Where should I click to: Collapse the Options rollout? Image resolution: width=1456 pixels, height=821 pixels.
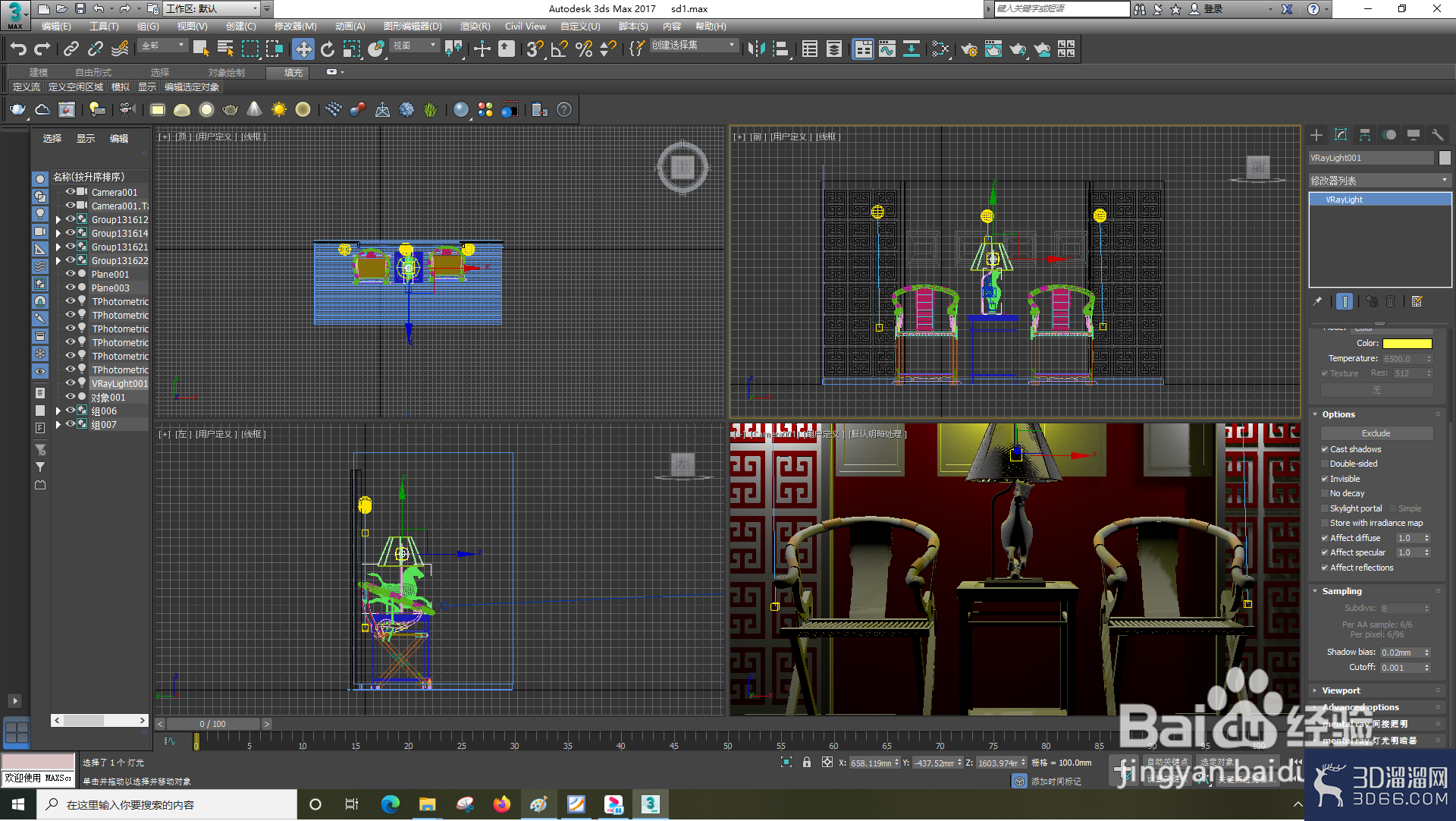point(1338,414)
